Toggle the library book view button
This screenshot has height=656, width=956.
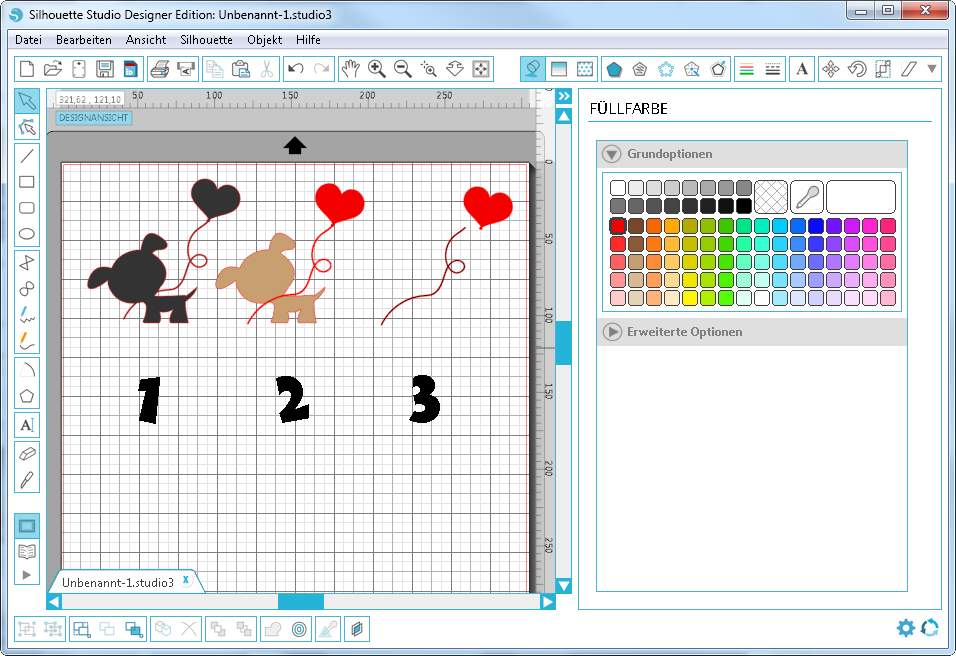coord(27,550)
